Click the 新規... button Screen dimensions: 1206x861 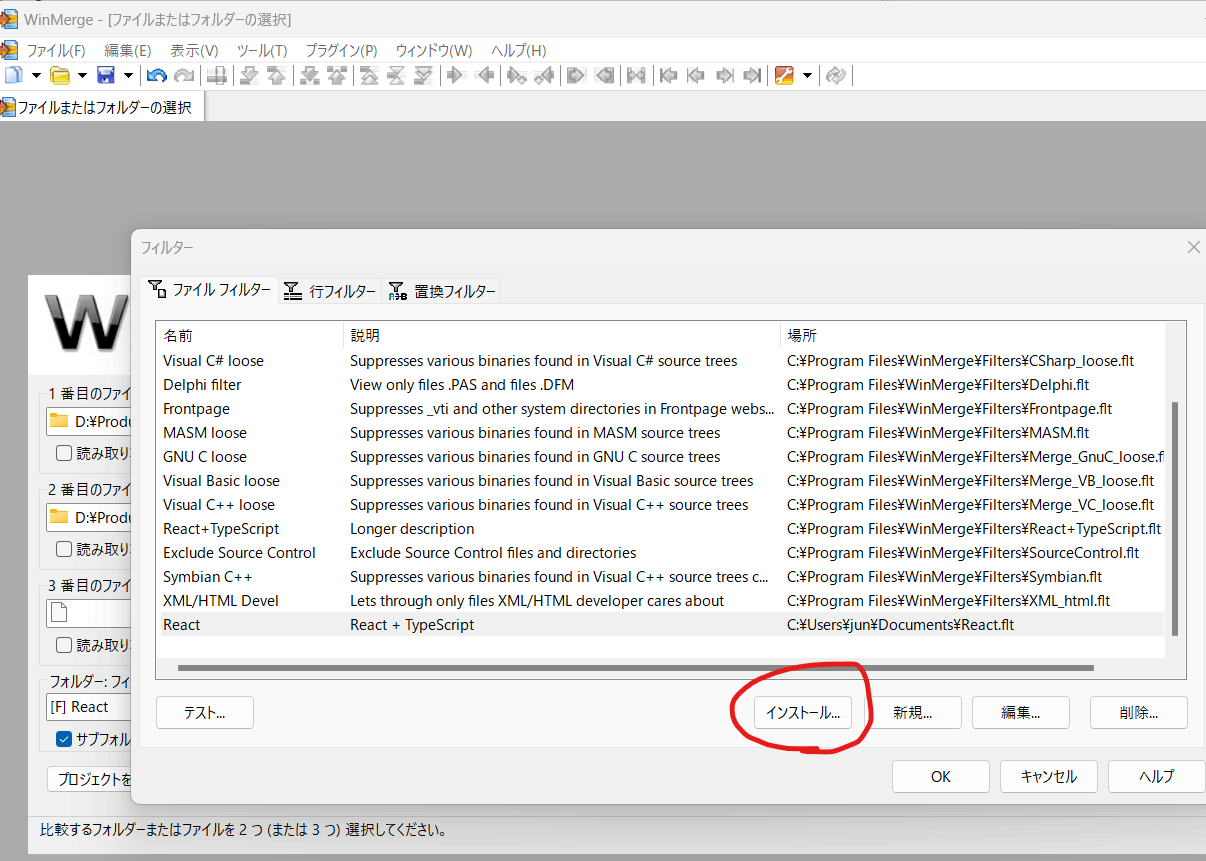click(x=913, y=713)
